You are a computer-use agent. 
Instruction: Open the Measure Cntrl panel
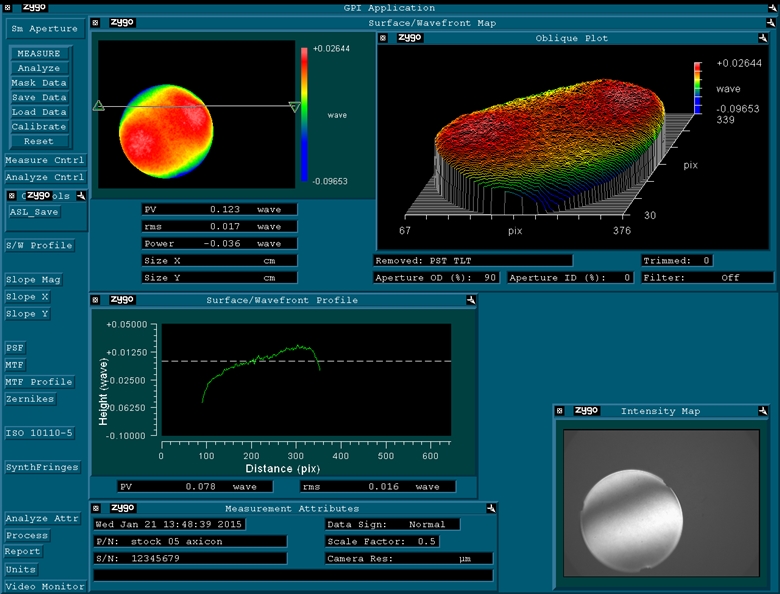tap(44, 160)
